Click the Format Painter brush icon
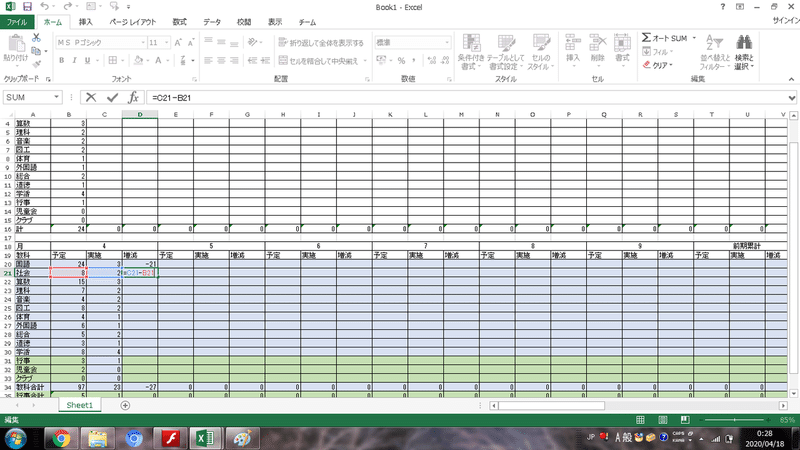This screenshot has width=800, height=450. point(36,64)
